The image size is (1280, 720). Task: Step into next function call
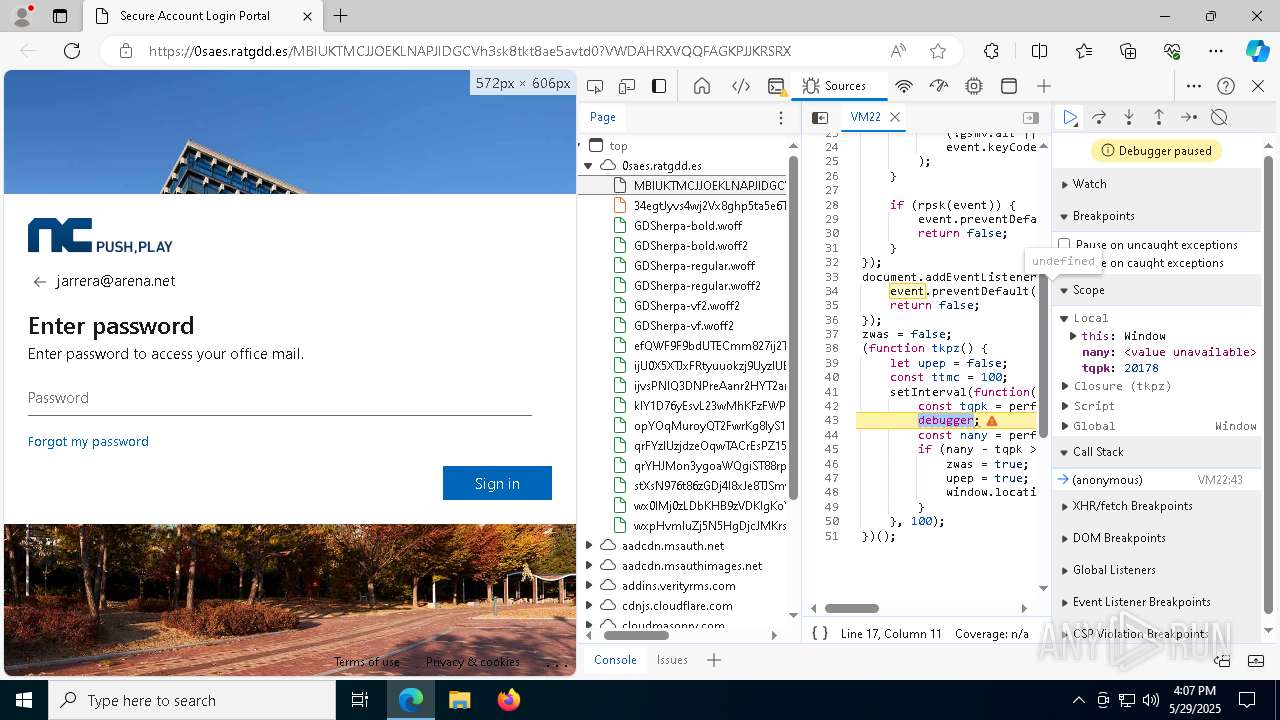click(x=1129, y=117)
